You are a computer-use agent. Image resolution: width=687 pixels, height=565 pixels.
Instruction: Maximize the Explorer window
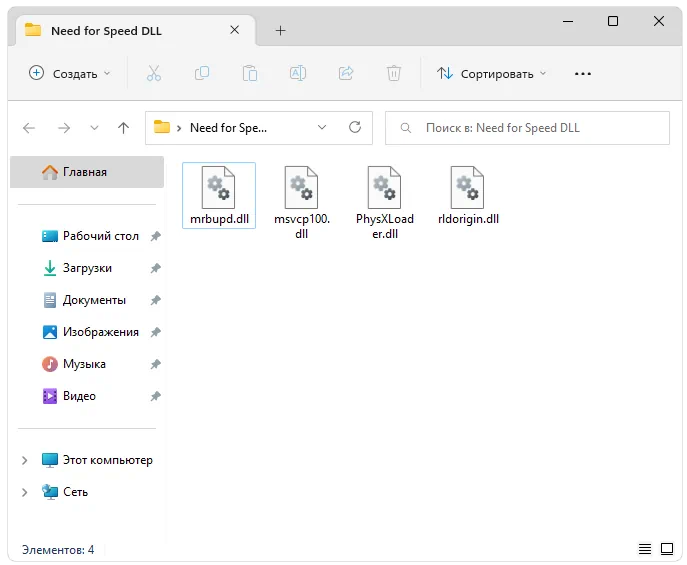(613, 21)
